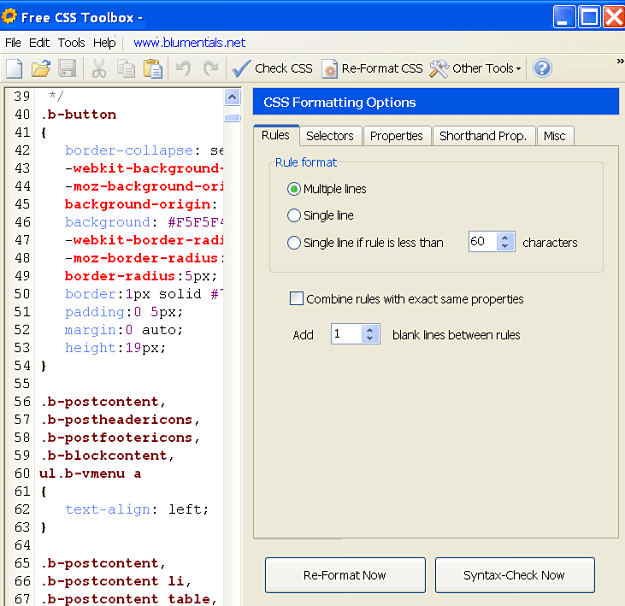Visit the www.blumentals.net link
Screen dimensions: 625x606
(x=189, y=43)
